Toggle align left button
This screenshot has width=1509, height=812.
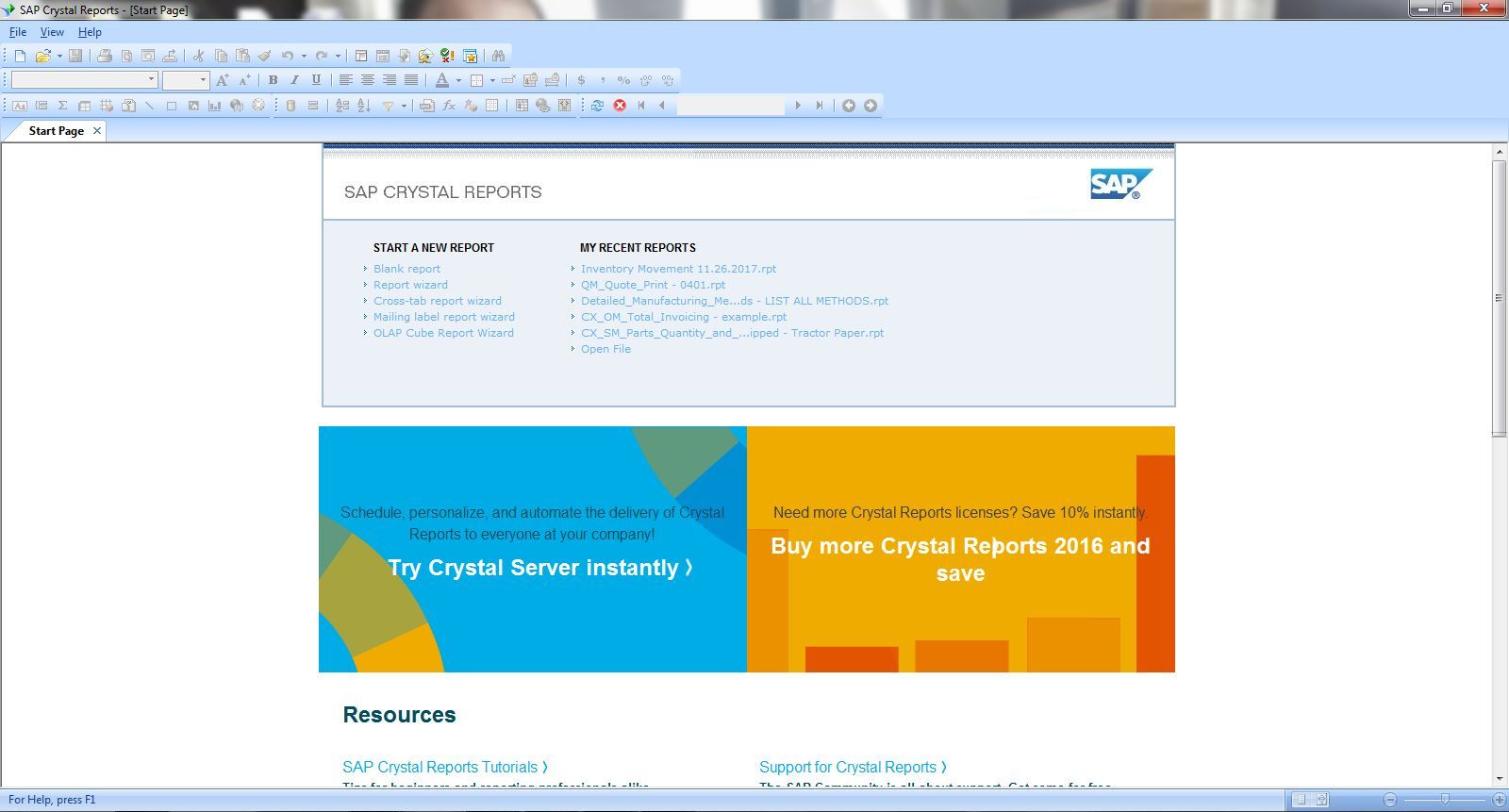tap(346, 80)
